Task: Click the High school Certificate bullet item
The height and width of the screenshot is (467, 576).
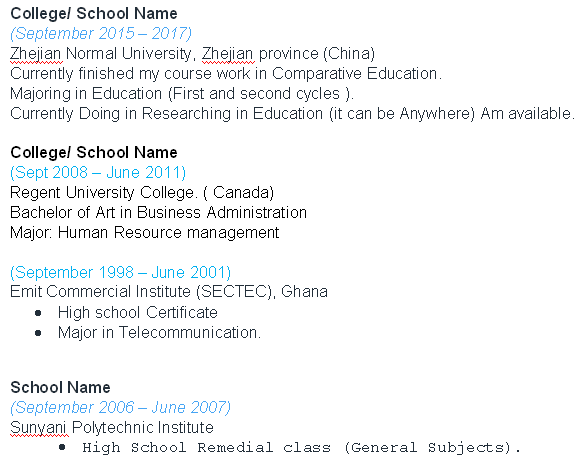Action: pyautogui.click(x=138, y=313)
